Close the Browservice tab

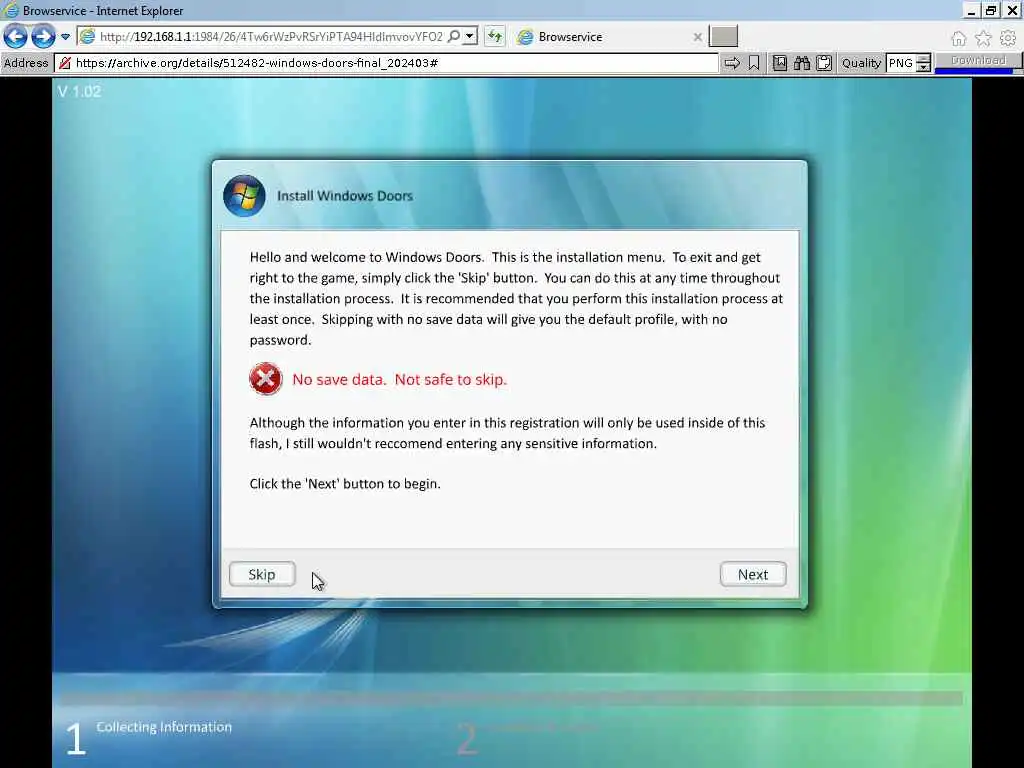coord(697,37)
